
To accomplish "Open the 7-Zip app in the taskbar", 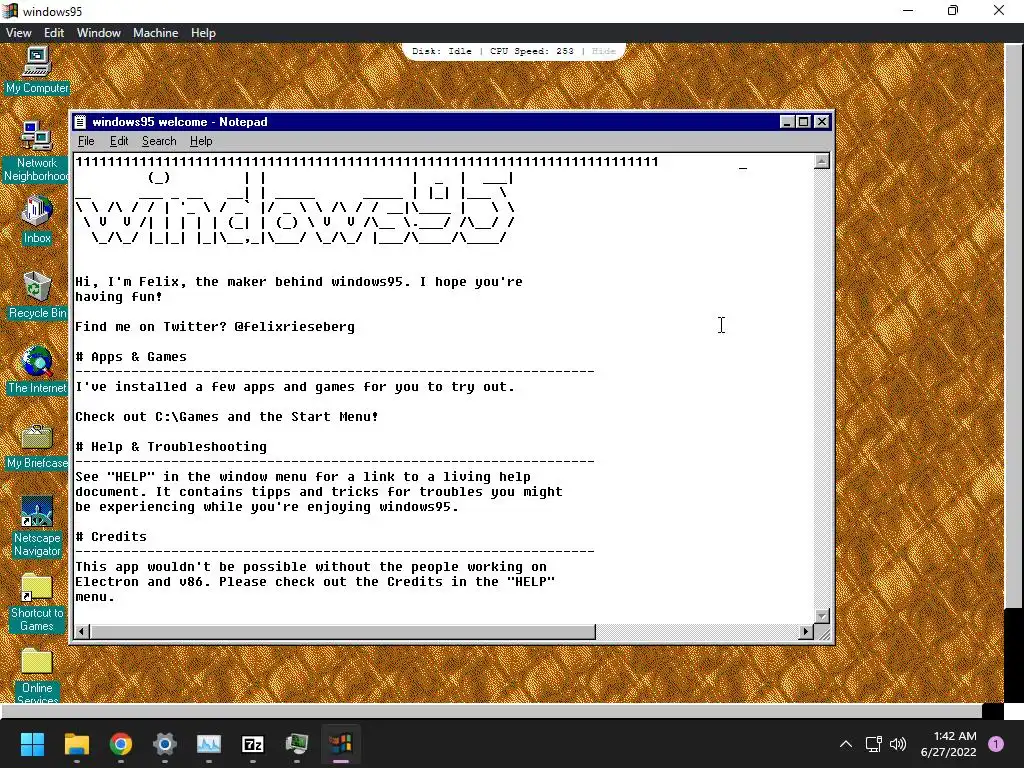I will tap(253, 744).
